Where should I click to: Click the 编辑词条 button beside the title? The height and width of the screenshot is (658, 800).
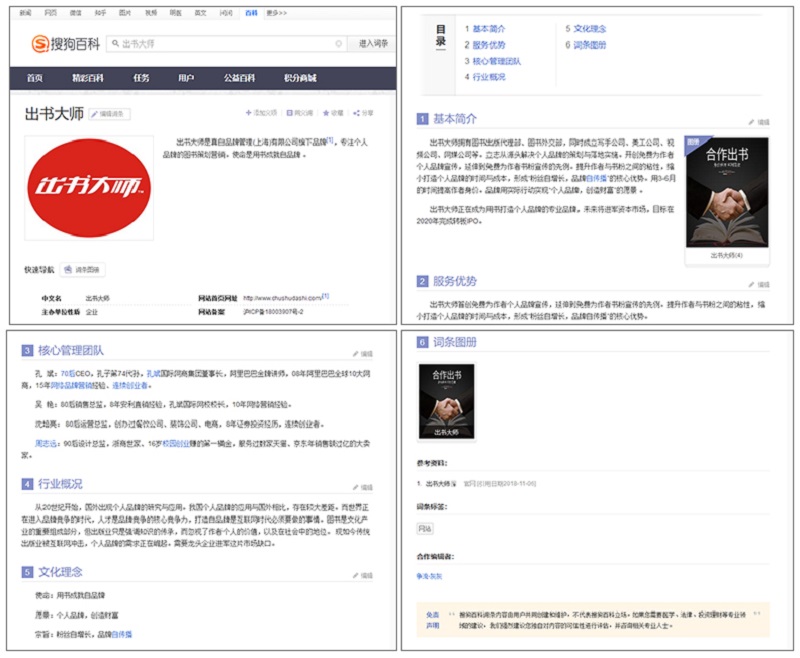[x=108, y=114]
